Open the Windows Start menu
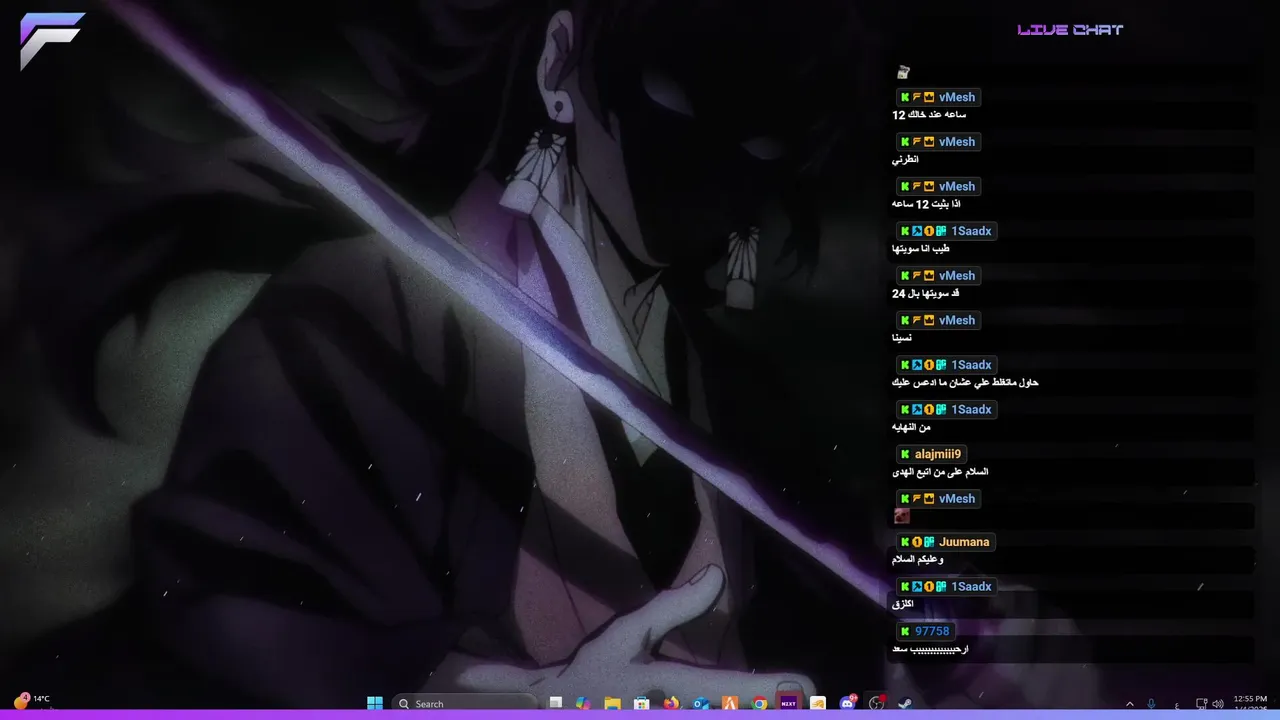The width and height of the screenshot is (1280, 720). [375, 704]
